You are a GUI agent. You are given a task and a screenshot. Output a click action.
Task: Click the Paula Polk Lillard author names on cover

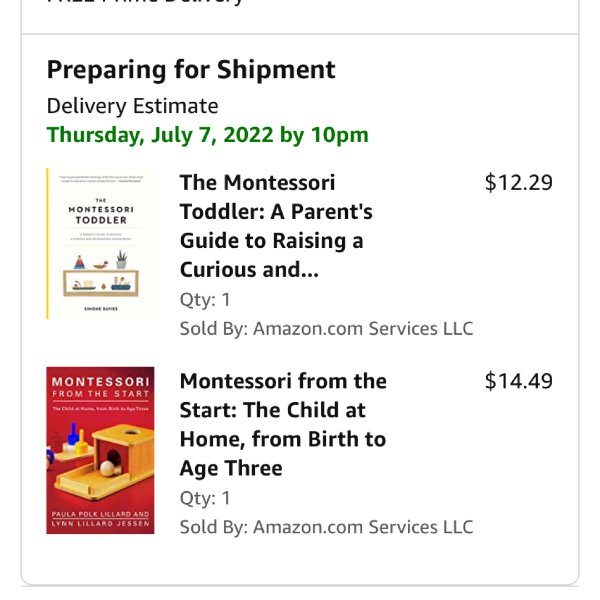pyautogui.click(x=100, y=518)
